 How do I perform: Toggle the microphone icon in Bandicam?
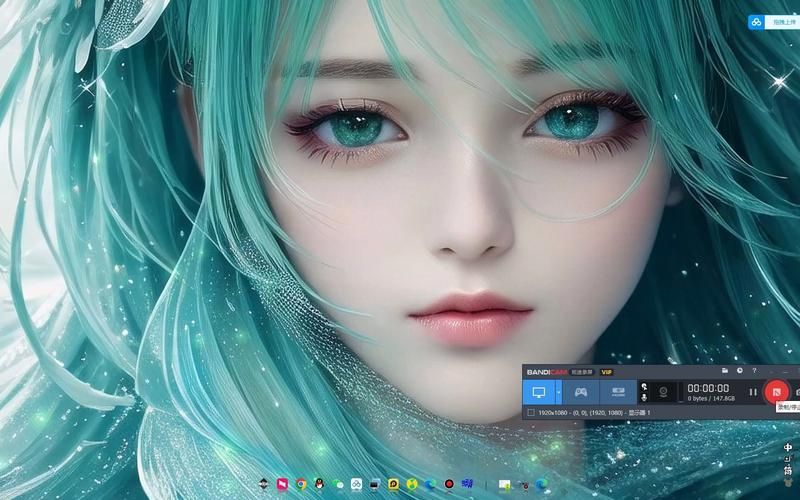click(x=644, y=397)
